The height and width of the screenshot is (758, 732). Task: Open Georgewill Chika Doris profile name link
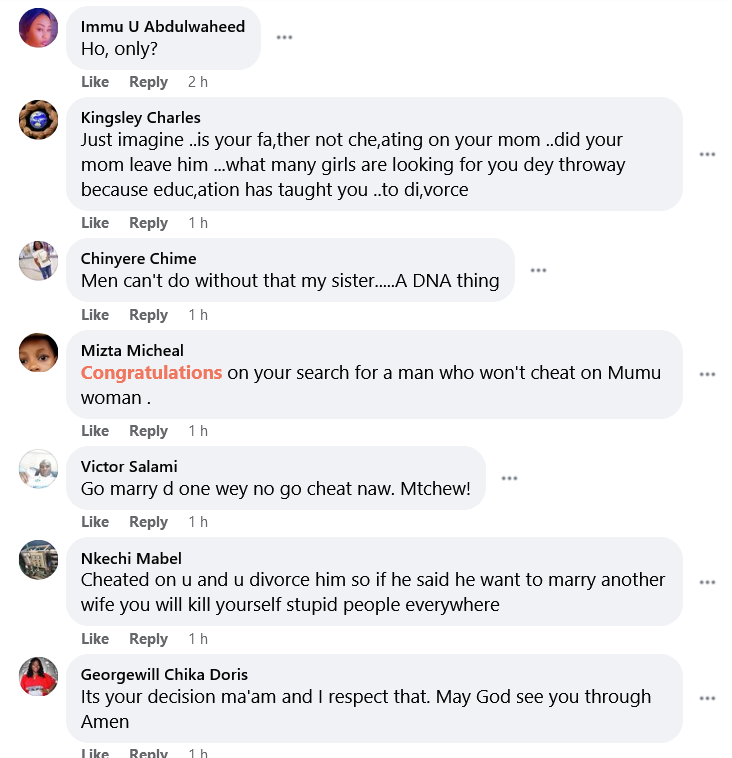(x=164, y=674)
